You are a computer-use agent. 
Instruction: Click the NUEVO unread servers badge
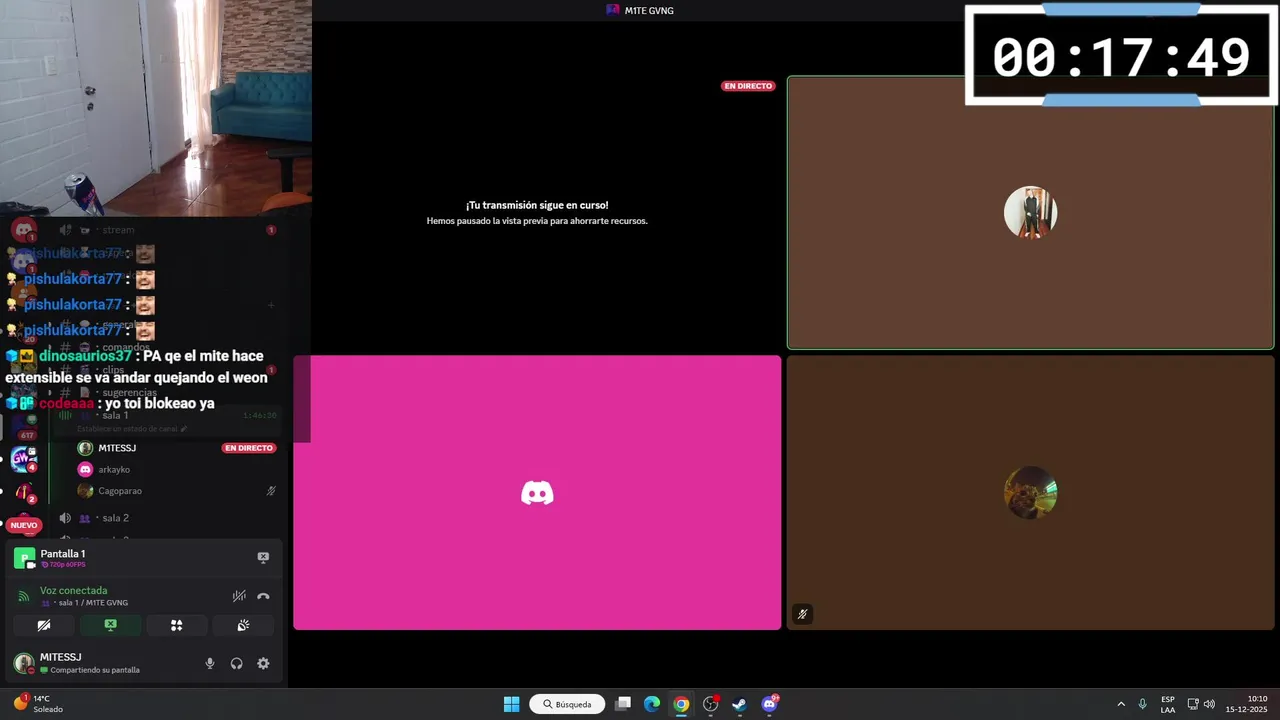tap(24, 525)
